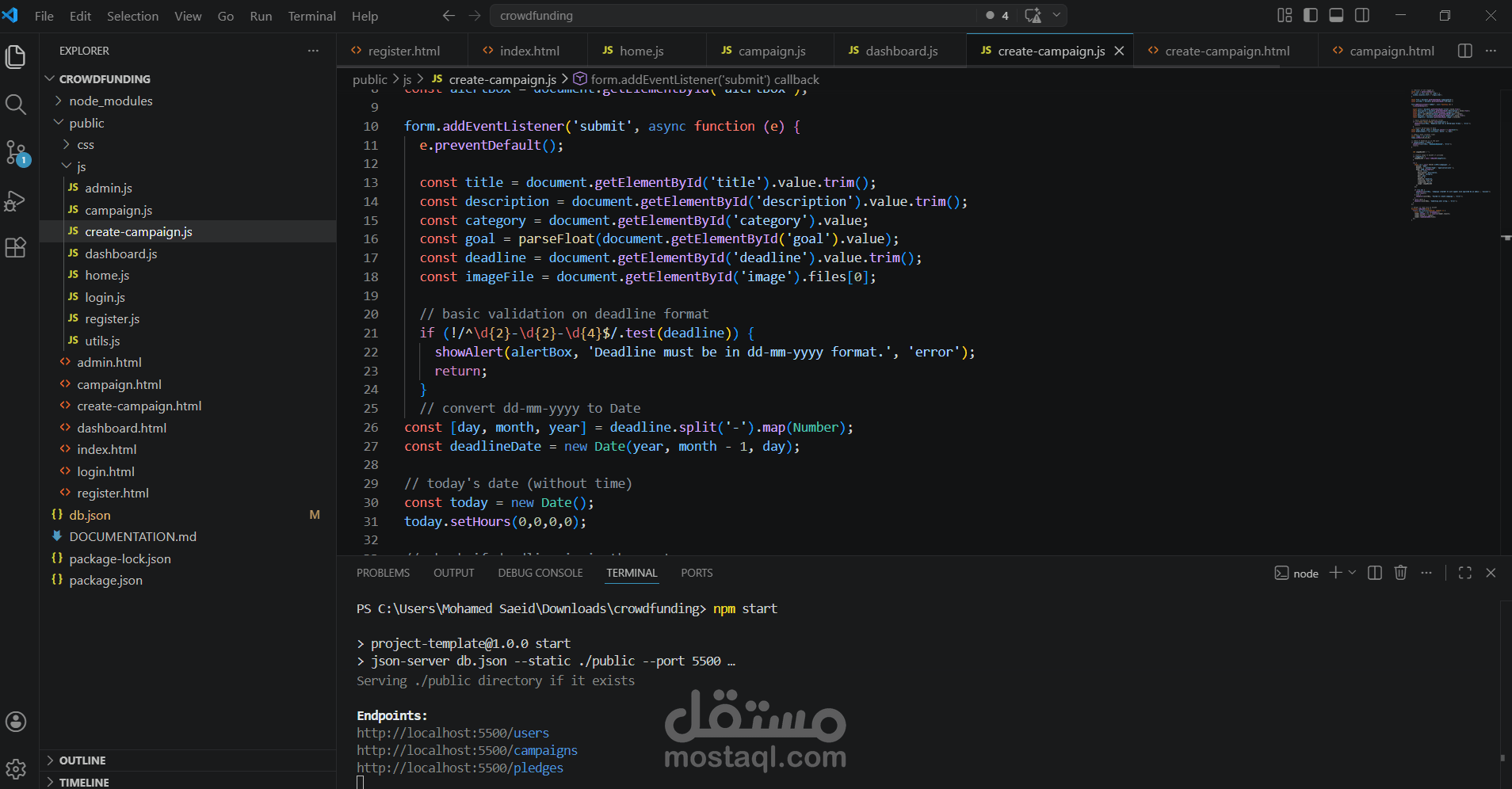Expand the TIMELINE section
1512x789 pixels.
tap(84, 782)
